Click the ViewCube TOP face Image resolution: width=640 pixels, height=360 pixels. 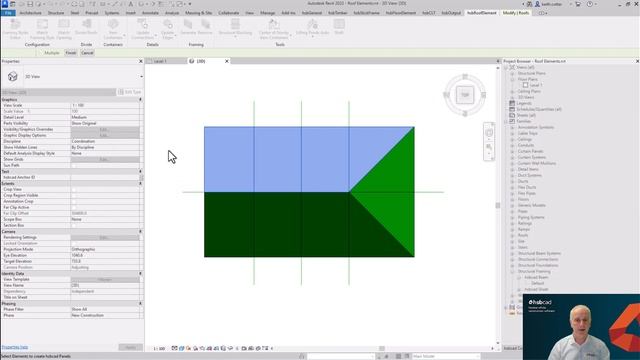(465, 95)
